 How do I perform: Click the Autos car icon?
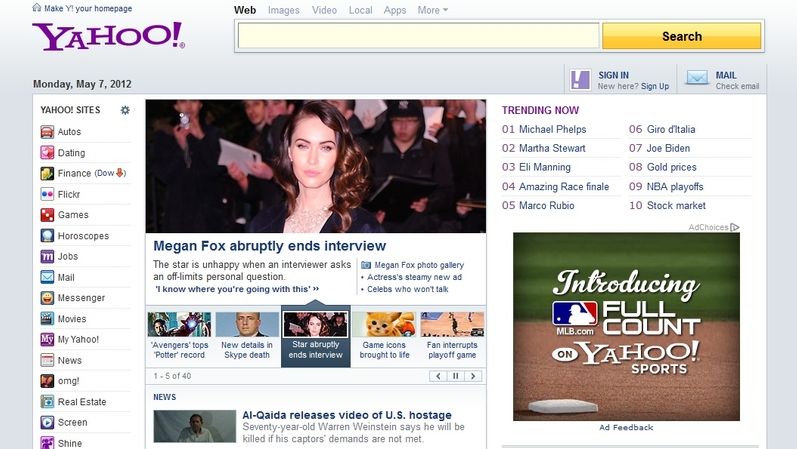[47, 132]
